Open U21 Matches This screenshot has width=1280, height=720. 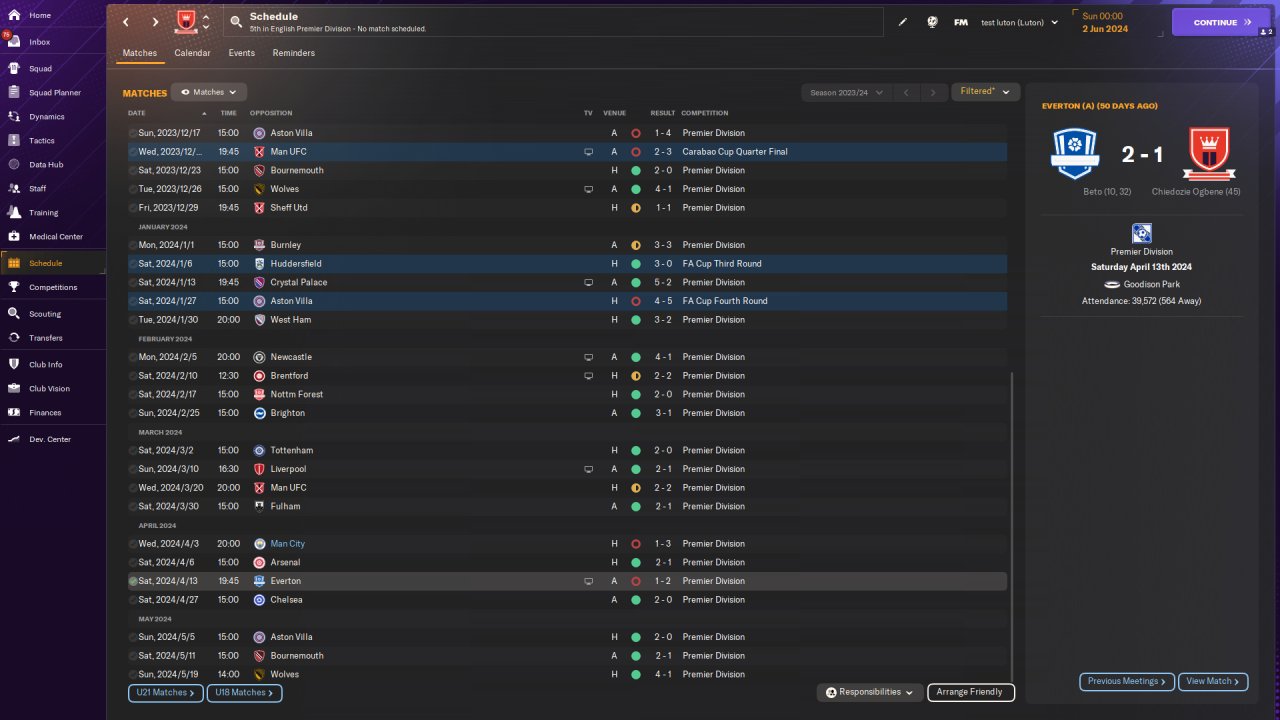pos(165,692)
